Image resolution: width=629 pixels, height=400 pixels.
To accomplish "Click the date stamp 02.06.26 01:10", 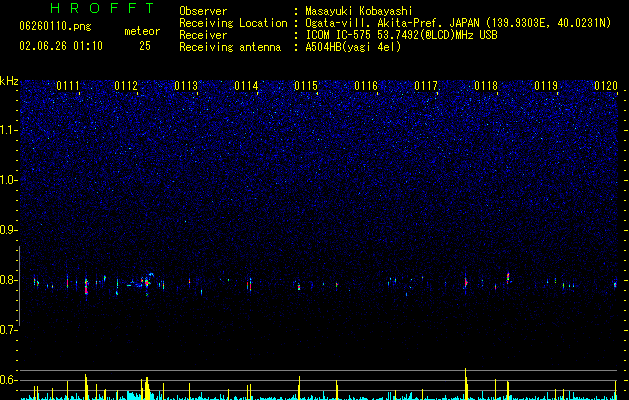I will (x=61, y=46).
